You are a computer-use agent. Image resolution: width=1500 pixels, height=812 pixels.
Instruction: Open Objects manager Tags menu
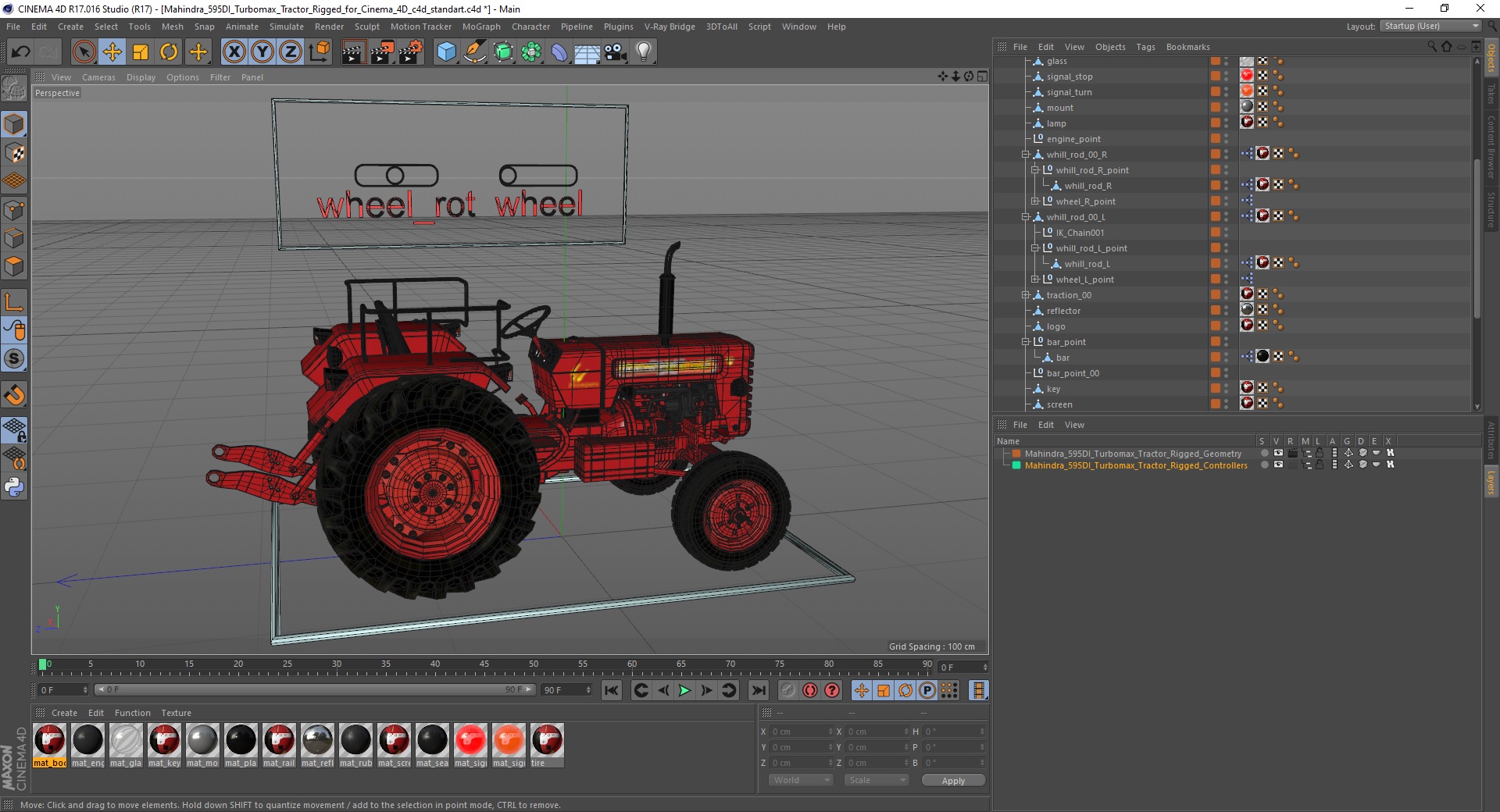point(1145,47)
